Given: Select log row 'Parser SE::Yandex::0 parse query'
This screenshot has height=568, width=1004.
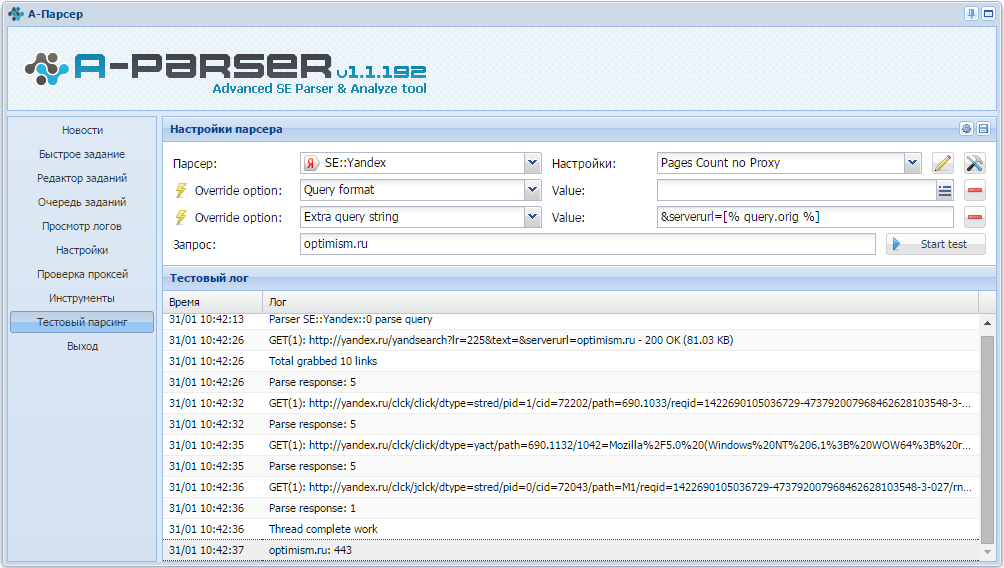Looking at the screenshot, I should pos(571,320).
